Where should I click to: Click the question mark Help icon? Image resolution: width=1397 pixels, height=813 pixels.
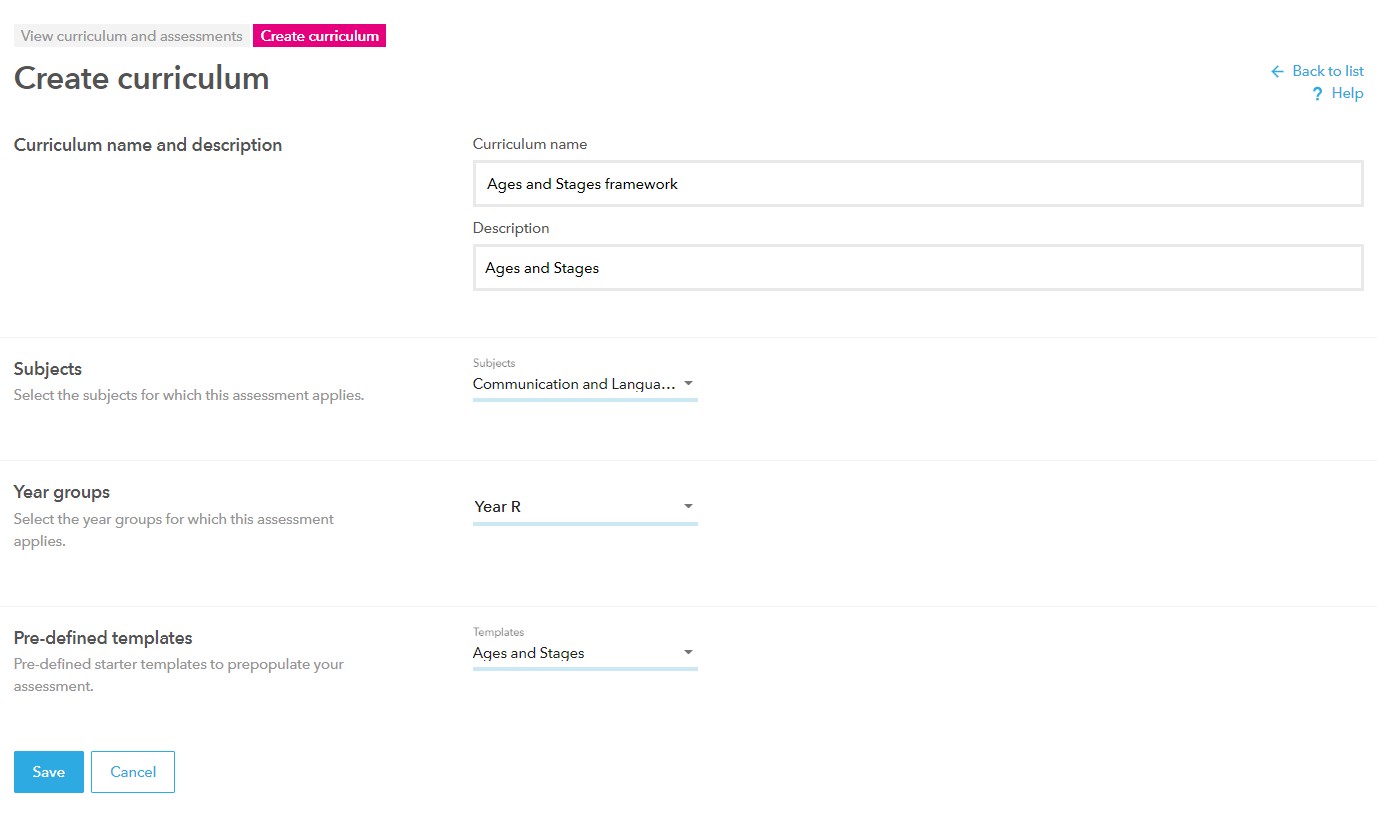pyautogui.click(x=1317, y=94)
